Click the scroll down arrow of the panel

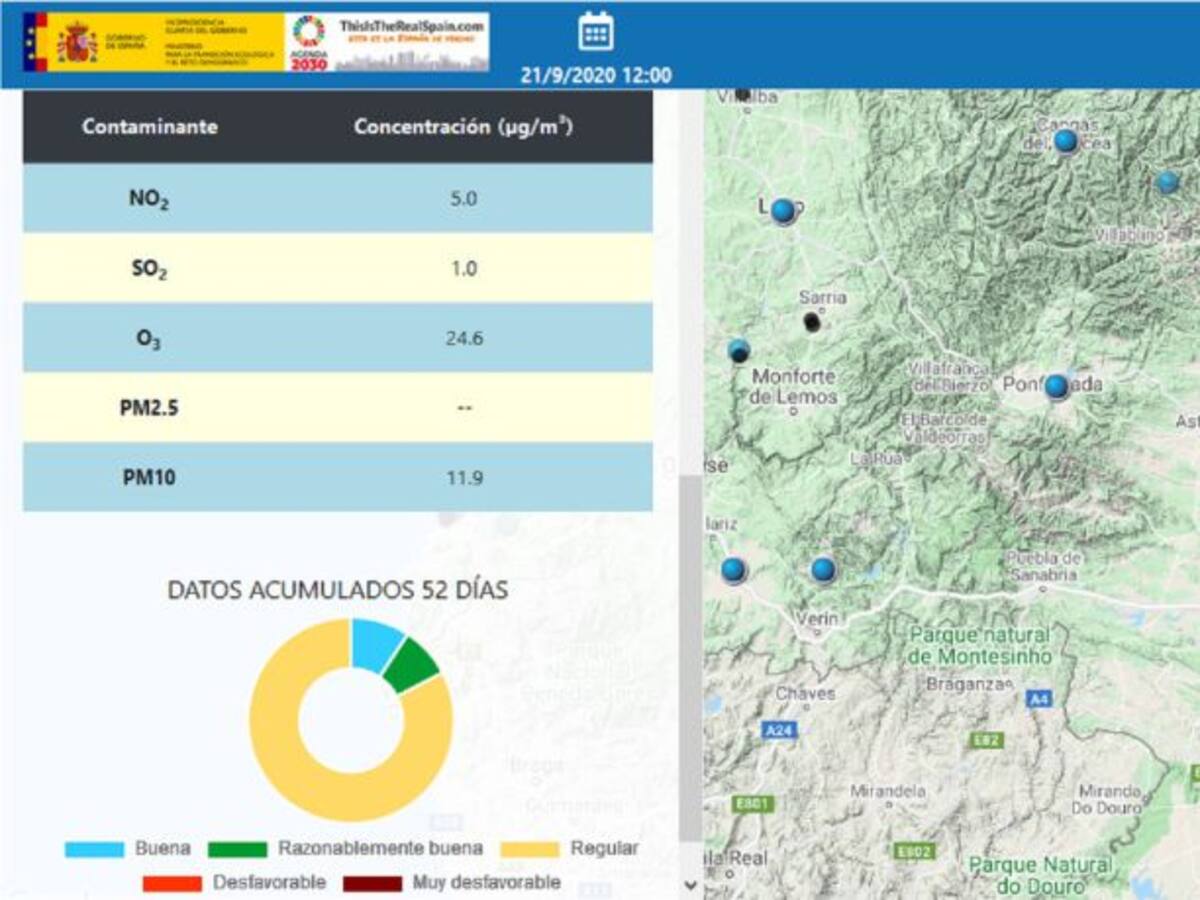(x=690, y=885)
